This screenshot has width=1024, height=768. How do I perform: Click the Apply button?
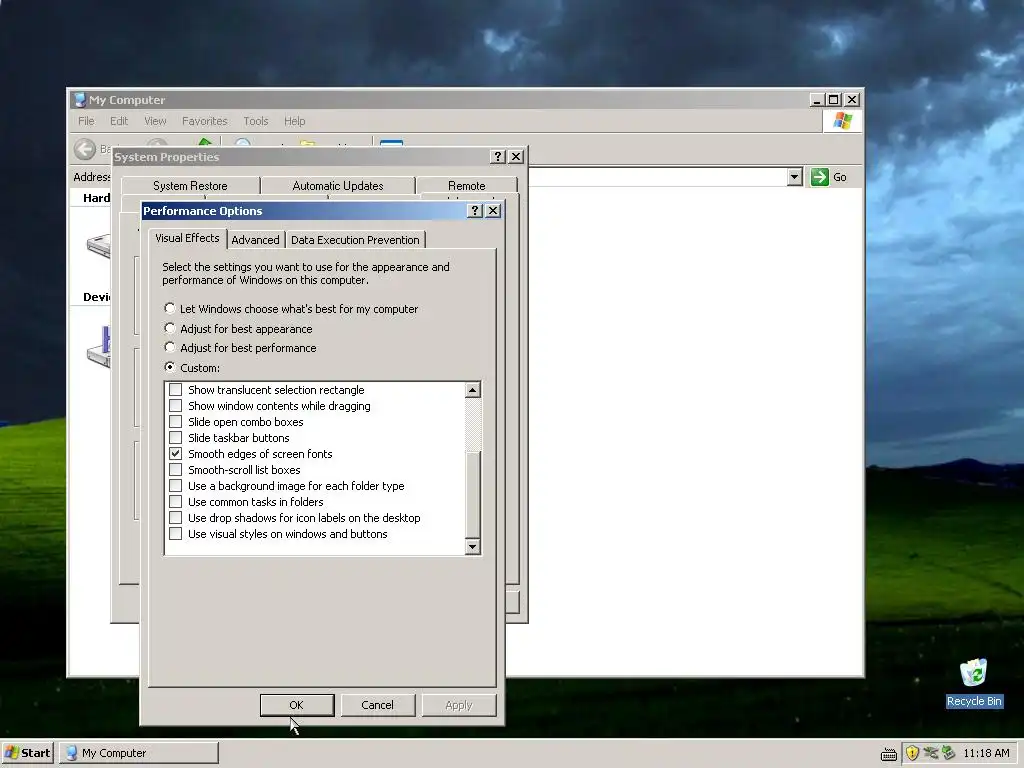point(458,705)
